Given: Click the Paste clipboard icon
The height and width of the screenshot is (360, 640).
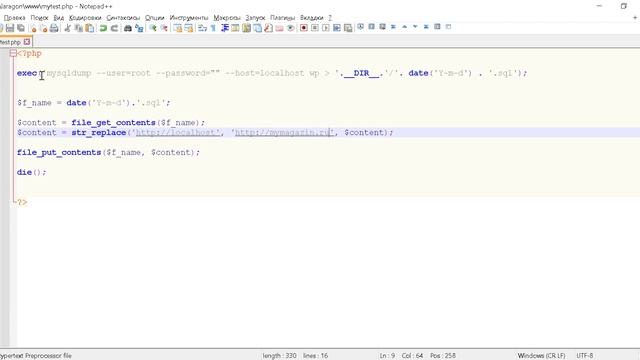Looking at the screenshot, I should (x=89, y=28).
